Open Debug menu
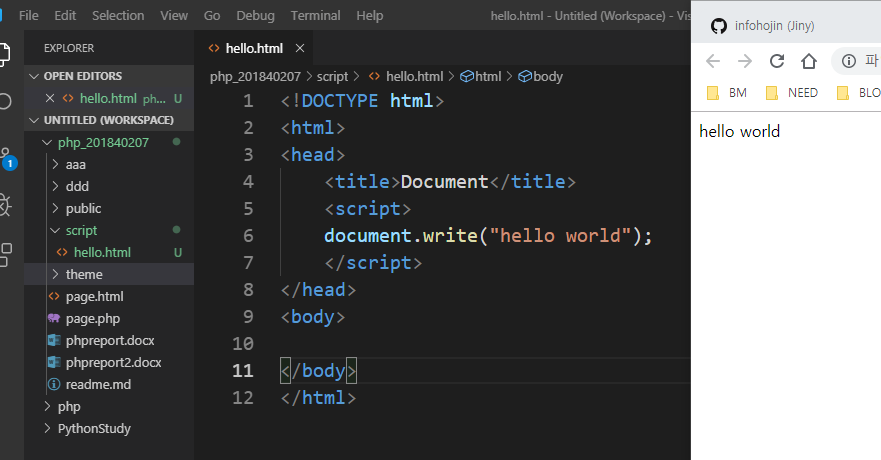 [256, 16]
